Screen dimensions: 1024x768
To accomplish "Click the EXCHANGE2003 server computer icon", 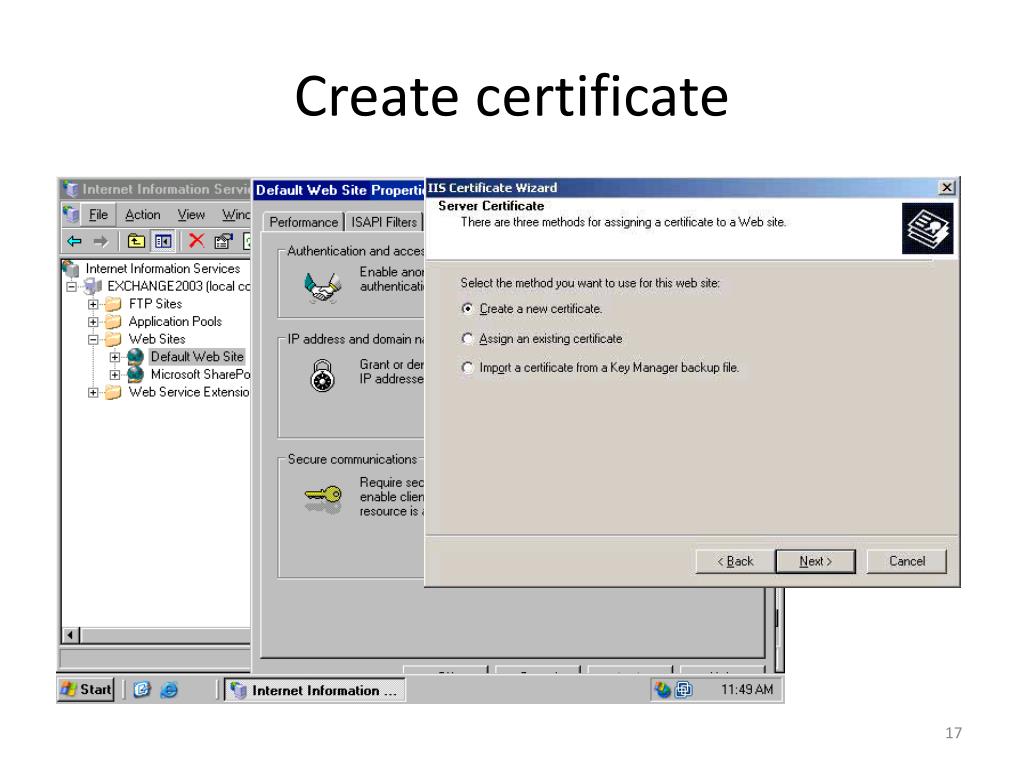I will [x=93, y=286].
